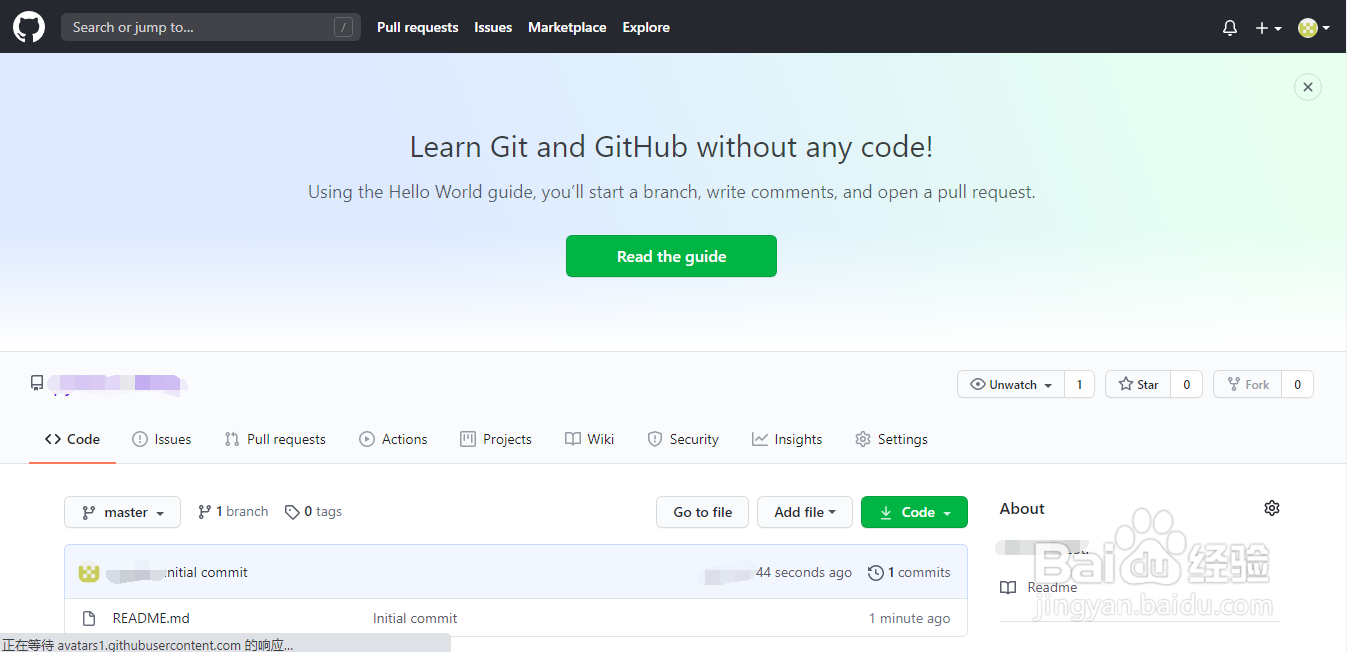
Task: Open Pull requests in top navigation
Action: 417,27
